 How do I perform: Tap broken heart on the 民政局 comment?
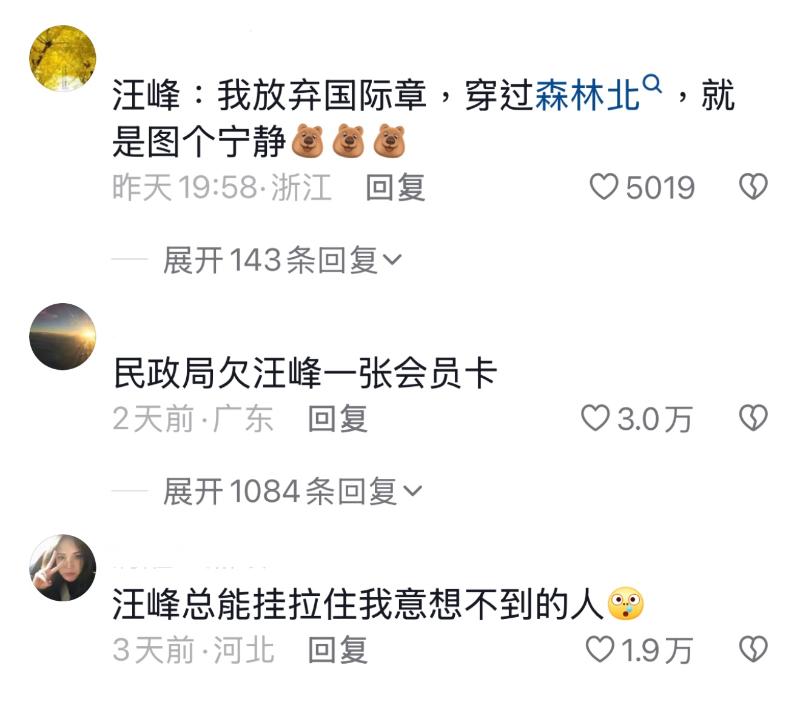point(754,418)
